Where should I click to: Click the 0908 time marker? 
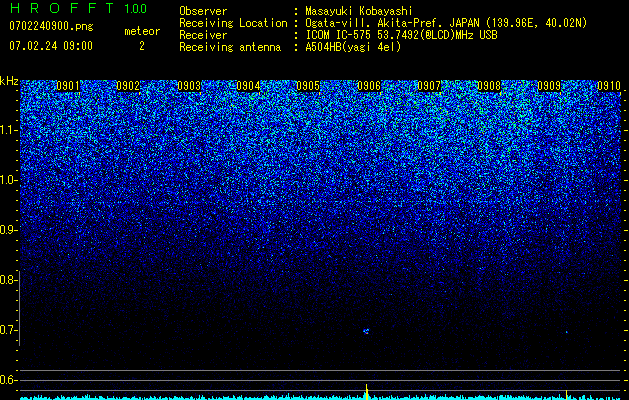pyautogui.click(x=489, y=86)
